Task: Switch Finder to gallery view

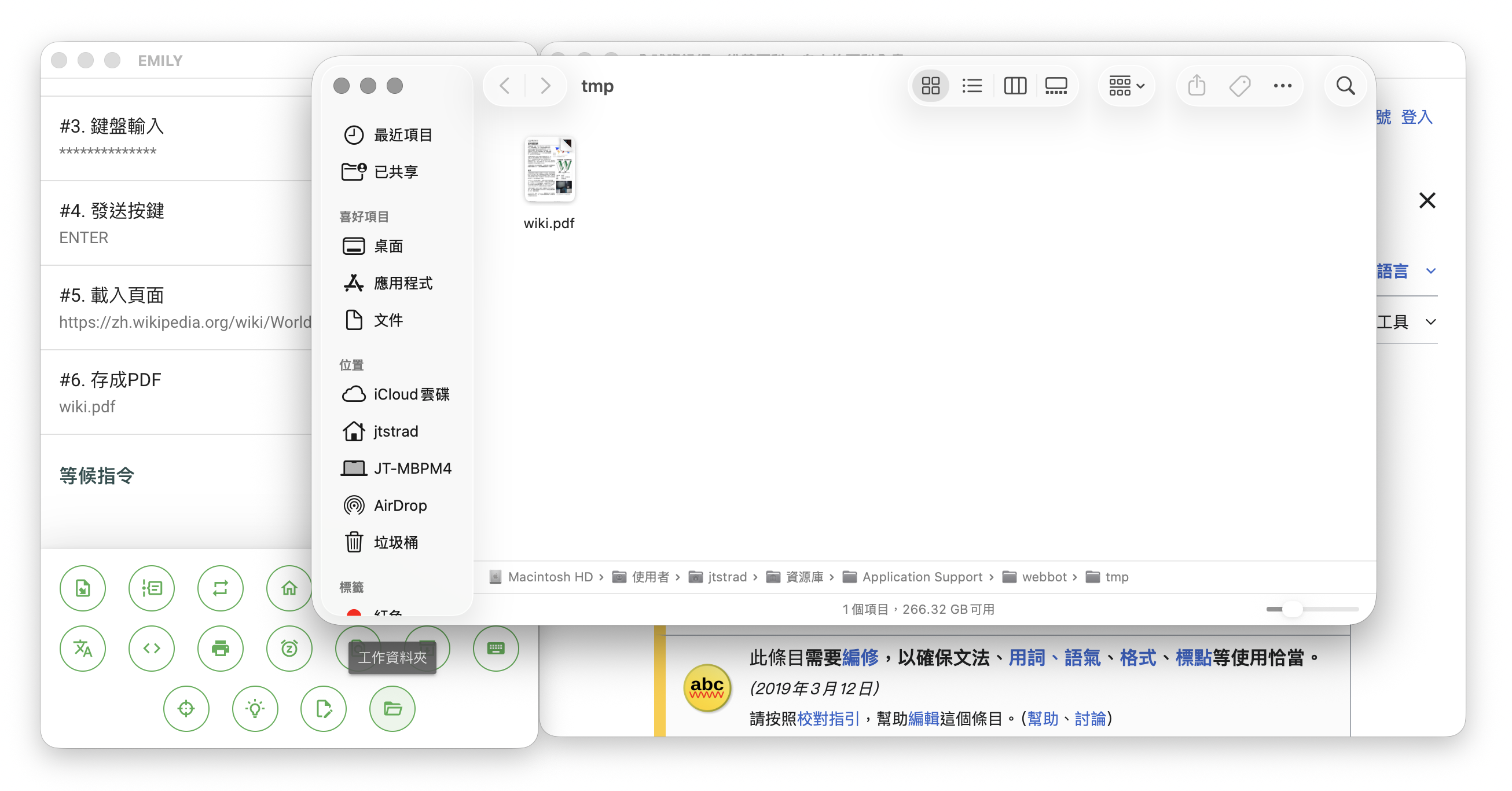Action: click(x=1055, y=86)
